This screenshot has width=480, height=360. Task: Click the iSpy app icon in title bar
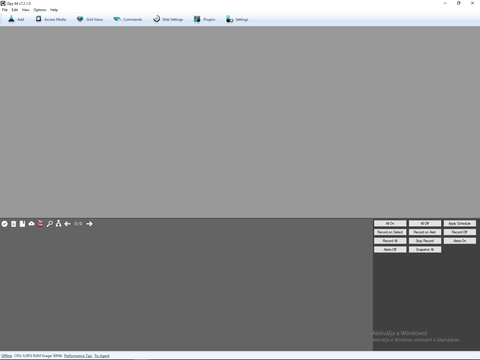click(x=3, y=3)
